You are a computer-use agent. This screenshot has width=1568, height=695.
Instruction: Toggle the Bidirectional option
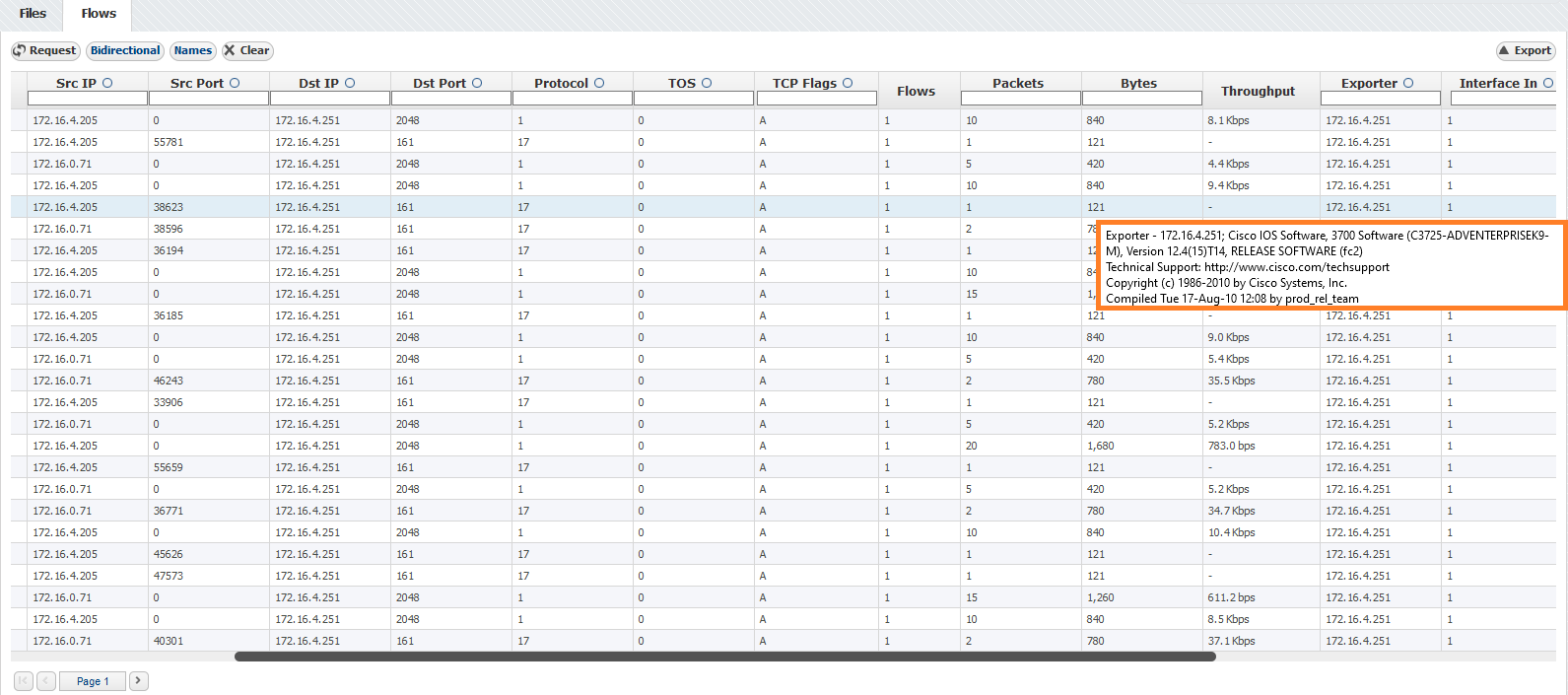[124, 50]
